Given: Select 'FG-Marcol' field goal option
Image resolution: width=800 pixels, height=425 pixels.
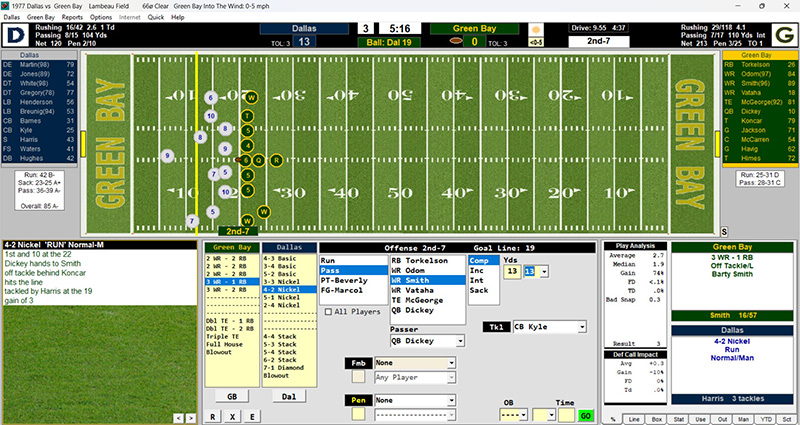Looking at the screenshot, I should (354, 290).
